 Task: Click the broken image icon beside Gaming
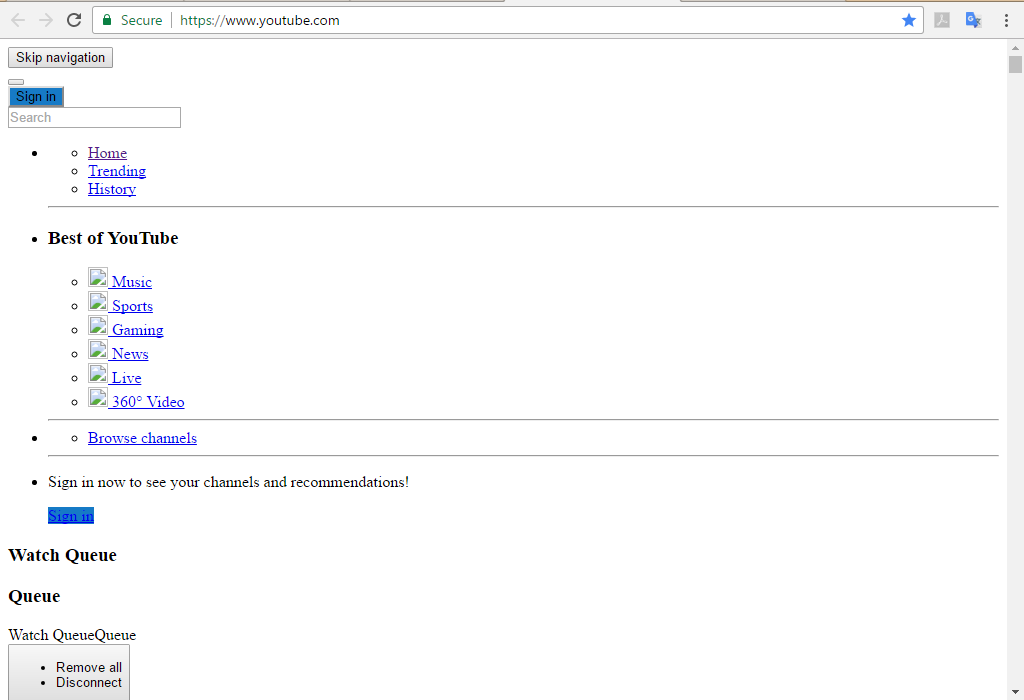pyautogui.click(x=98, y=326)
